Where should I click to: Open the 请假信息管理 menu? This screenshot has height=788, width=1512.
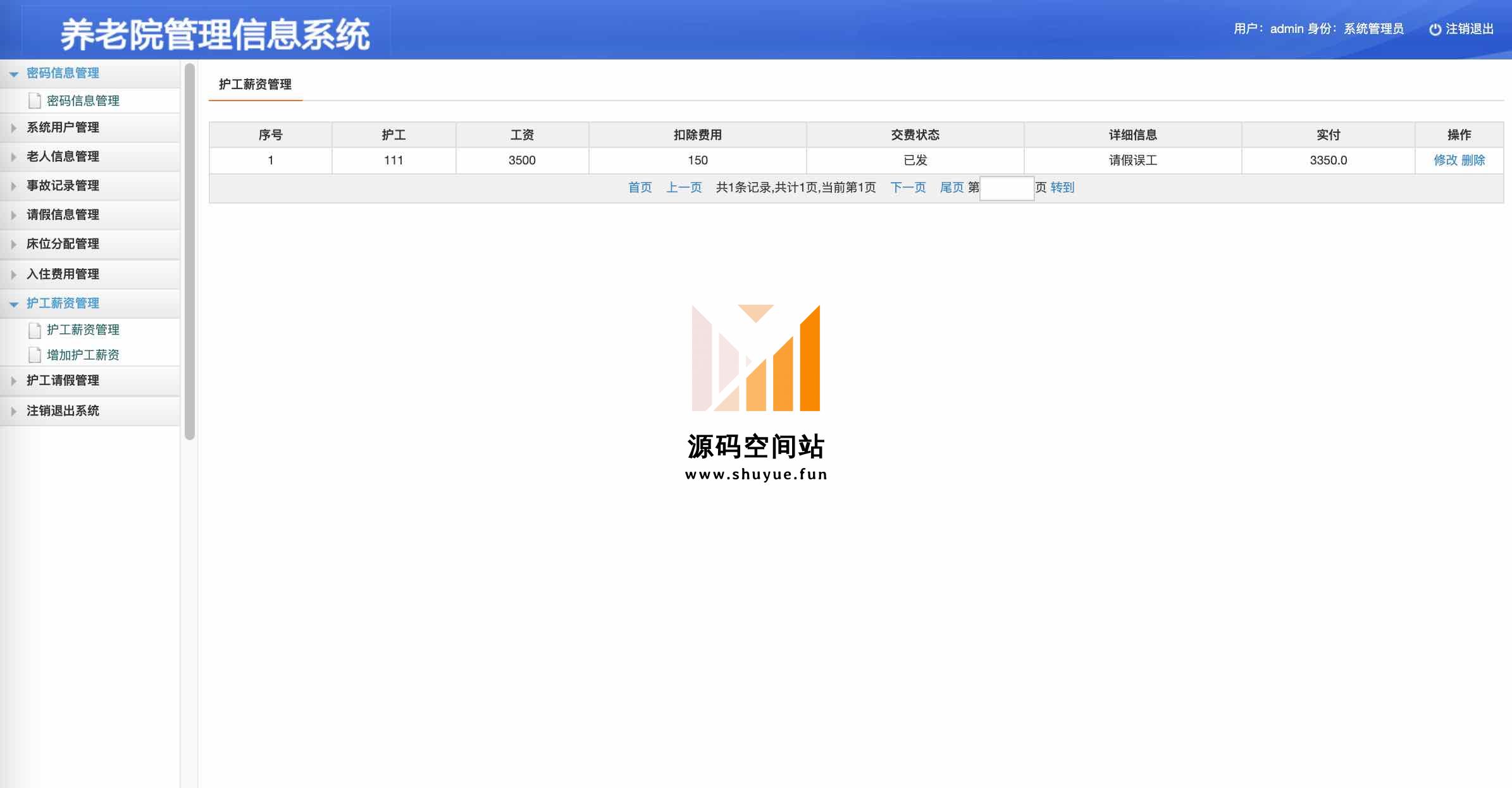pyautogui.click(x=63, y=215)
